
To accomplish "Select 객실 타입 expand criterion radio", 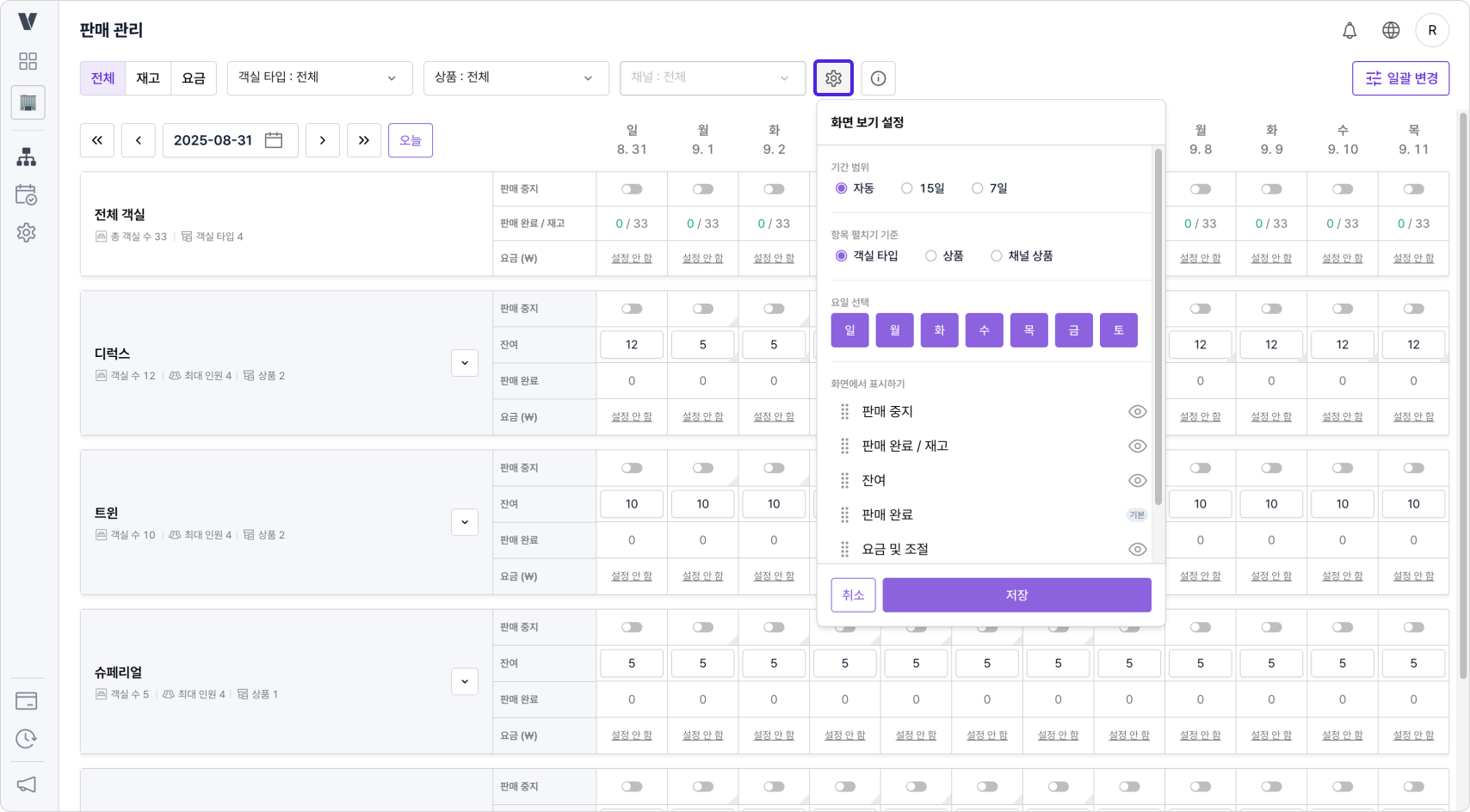I will point(842,256).
